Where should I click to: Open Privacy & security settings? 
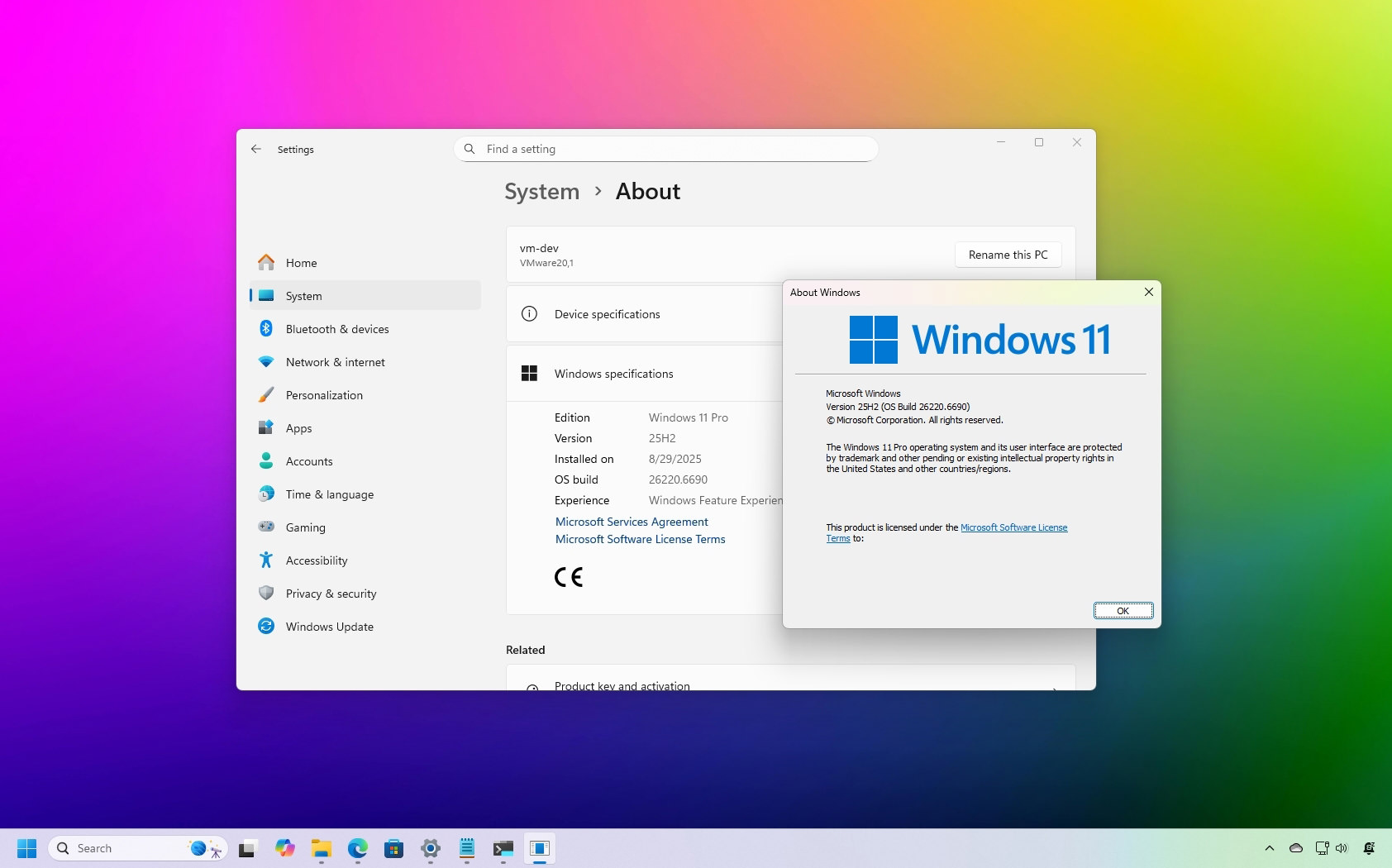tap(331, 594)
